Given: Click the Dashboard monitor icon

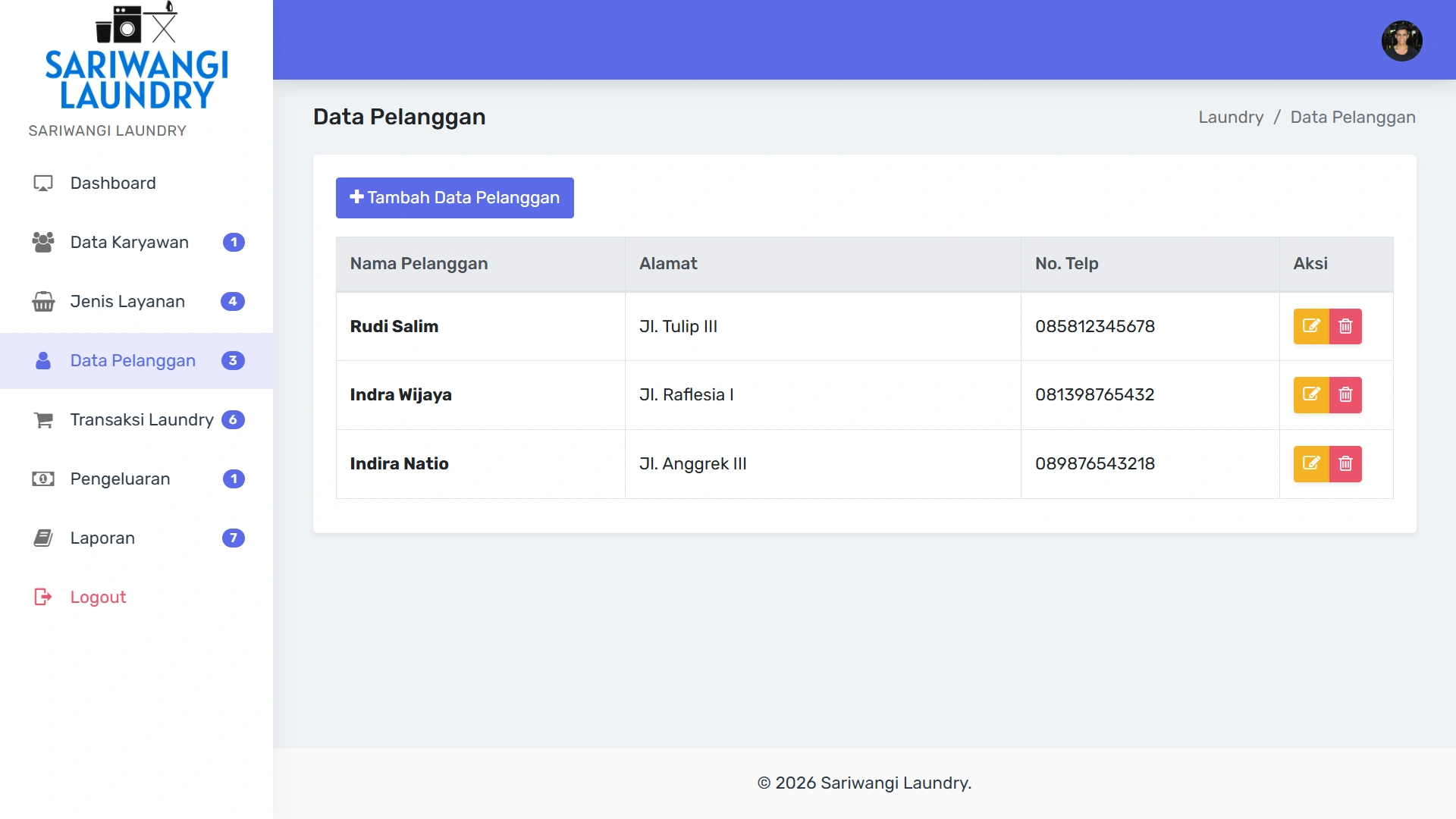Looking at the screenshot, I should tap(43, 184).
